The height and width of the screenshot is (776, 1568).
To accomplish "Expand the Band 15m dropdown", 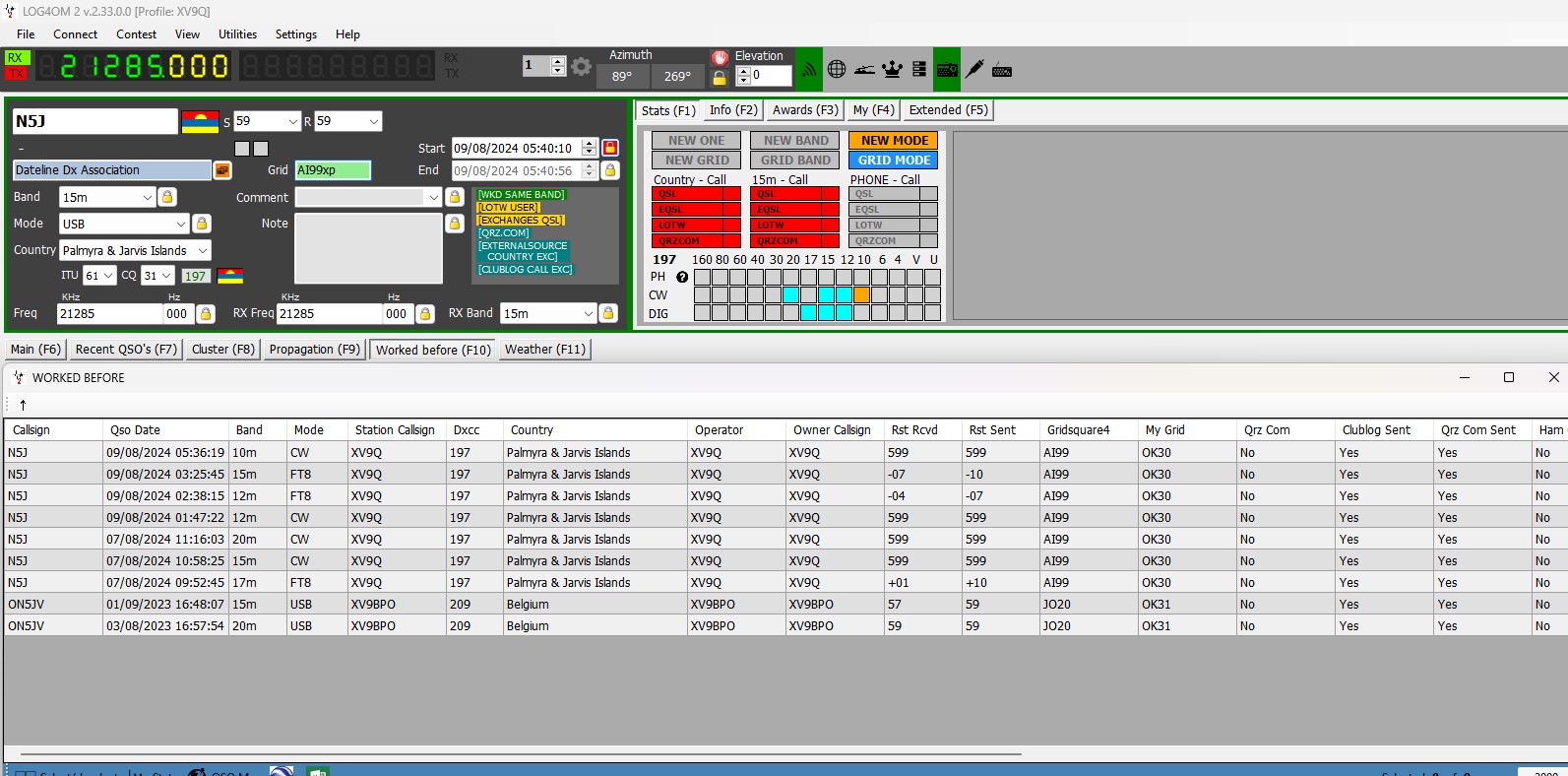I will (x=148, y=197).
